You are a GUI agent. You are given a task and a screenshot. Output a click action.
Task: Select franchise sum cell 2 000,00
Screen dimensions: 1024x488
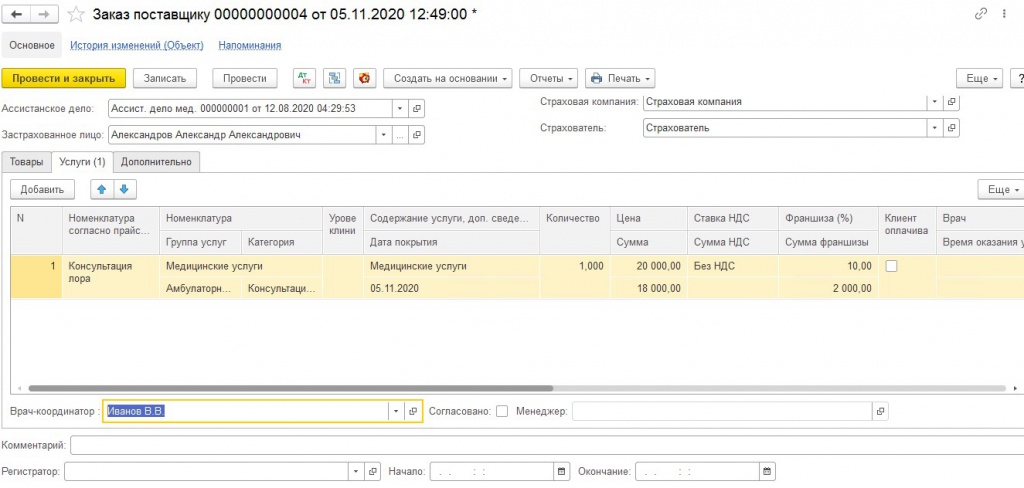828,288
